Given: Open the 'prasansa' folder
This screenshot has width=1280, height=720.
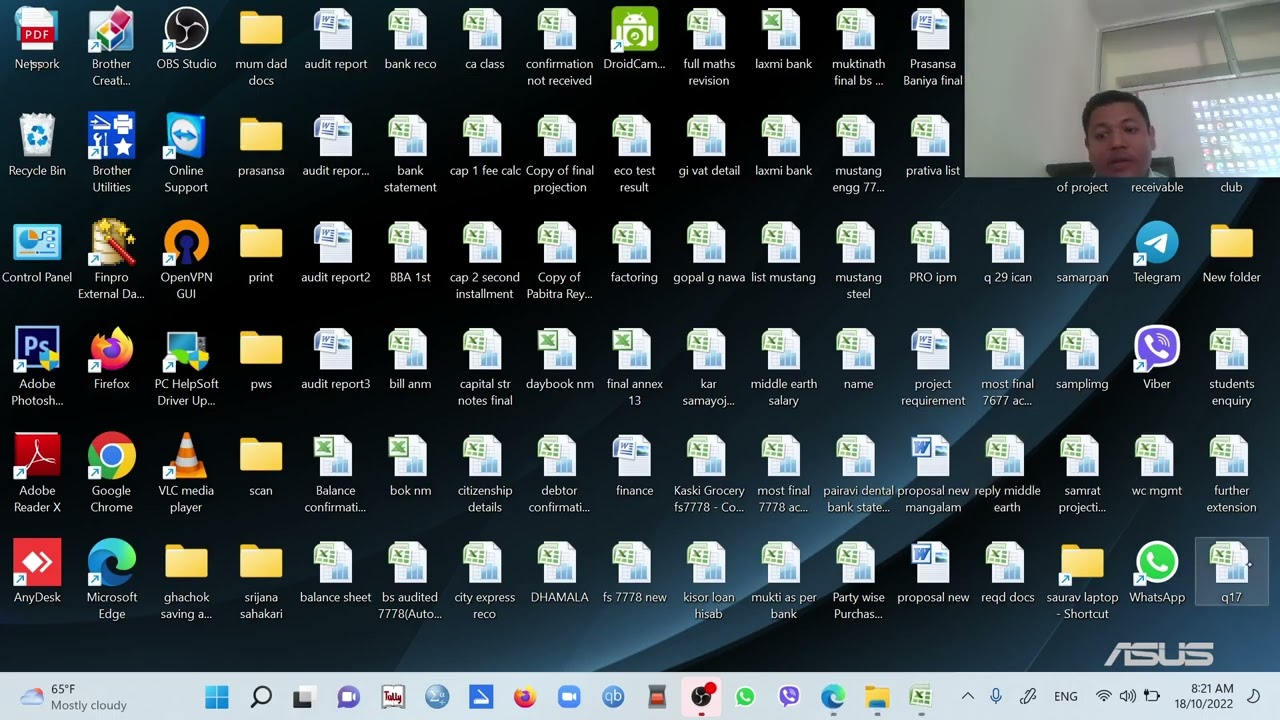Looking at the screenshot, I should (261, 147).
